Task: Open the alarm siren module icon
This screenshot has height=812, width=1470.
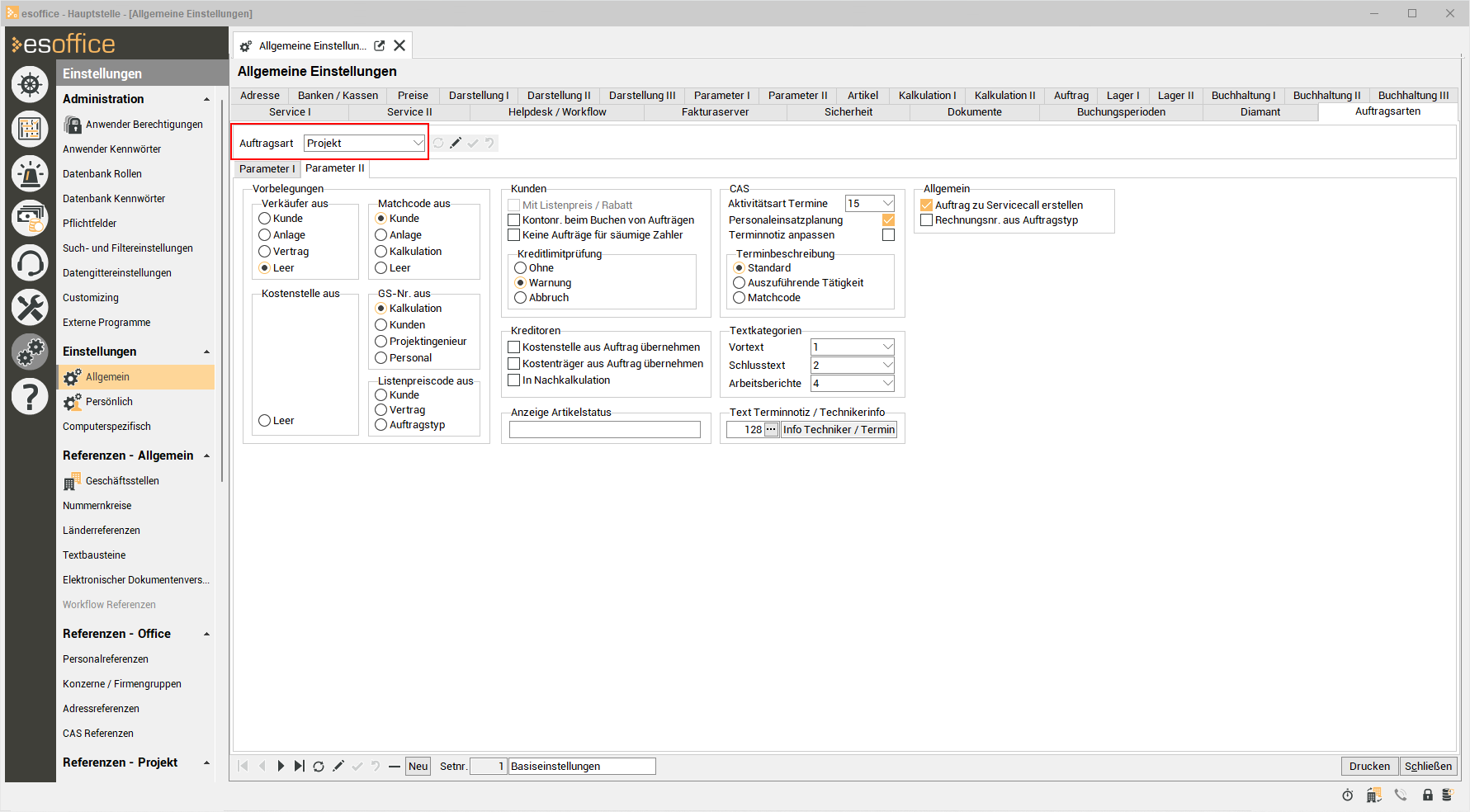Action: click(30, 173)
